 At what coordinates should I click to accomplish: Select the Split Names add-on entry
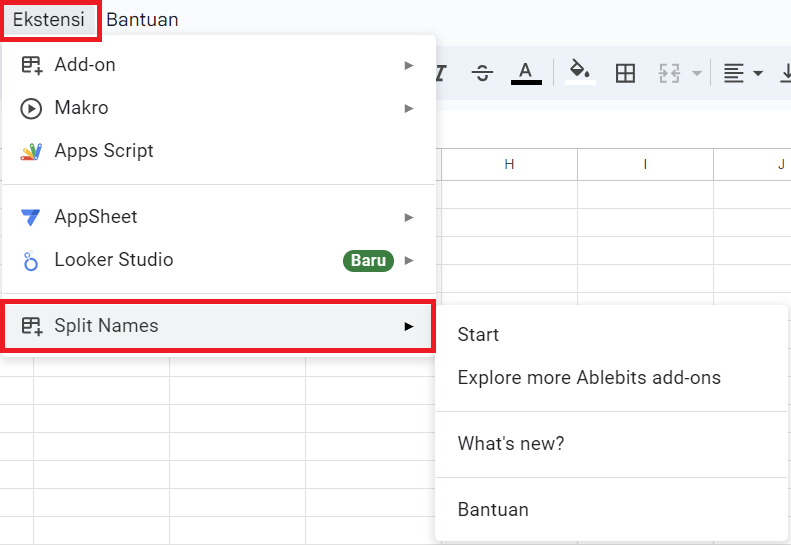[x=218, y=326]
